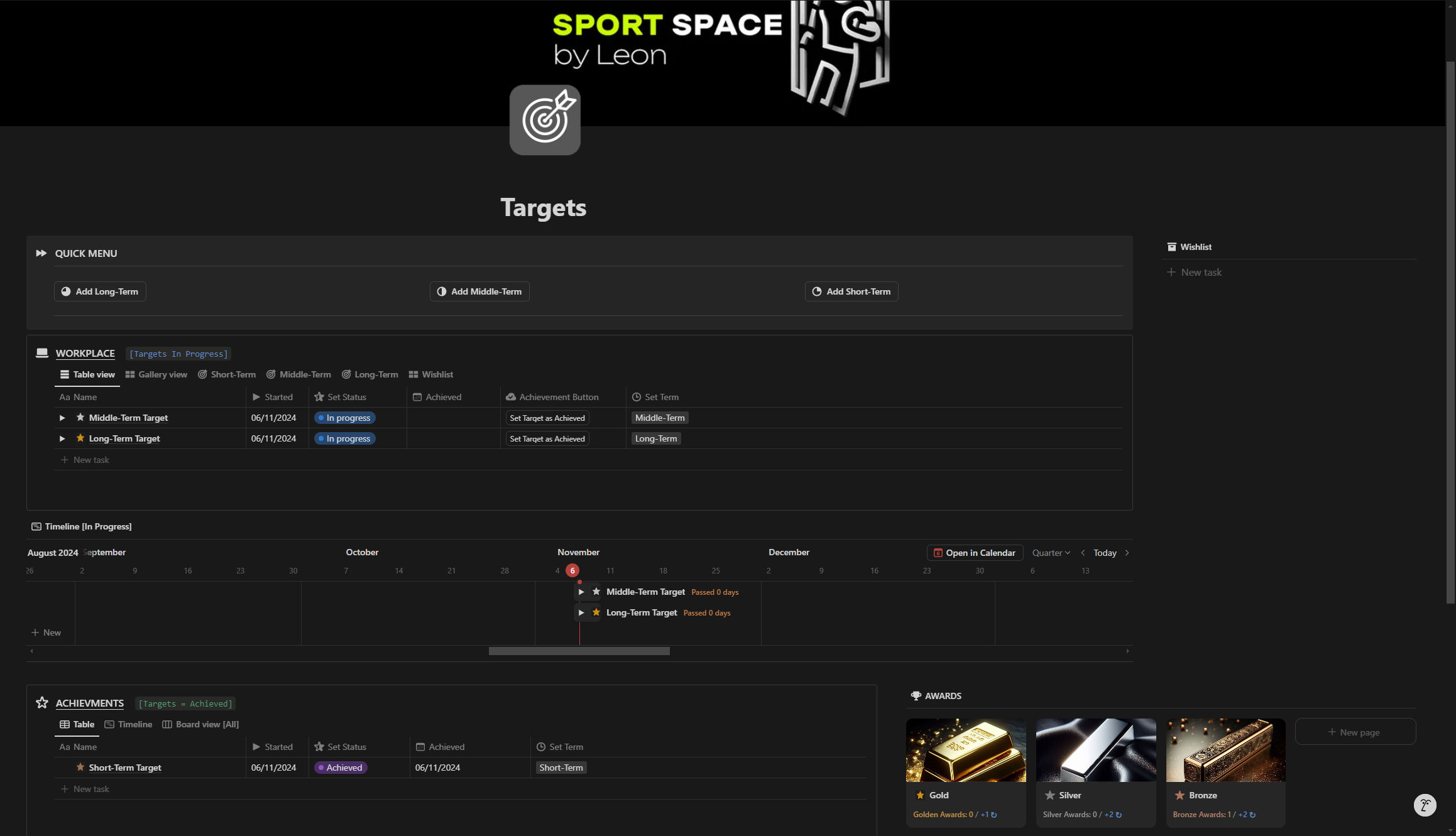This screenshot has width=1456, height=836.
Task: Click the Silver award refresh icon
Action: [1119, 815]
